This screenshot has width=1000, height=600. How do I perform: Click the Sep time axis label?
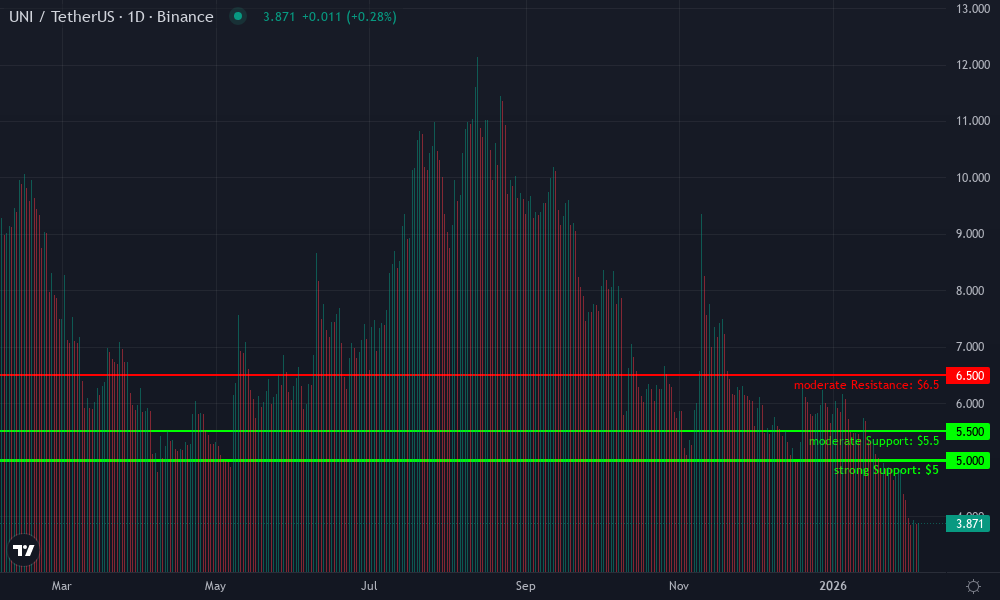(525, 585)
